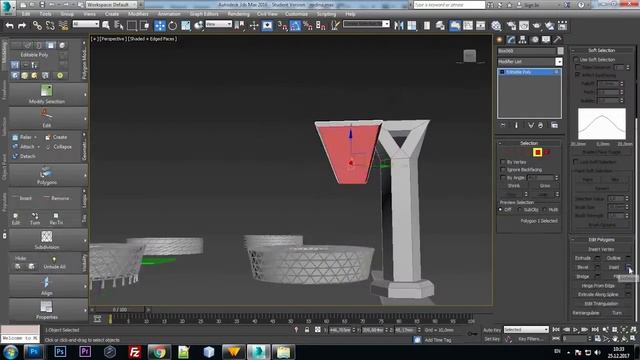The image size is (640, 360).
Task: Open the reference coordinate system View dropdown
Action: [x=218, y=24]
